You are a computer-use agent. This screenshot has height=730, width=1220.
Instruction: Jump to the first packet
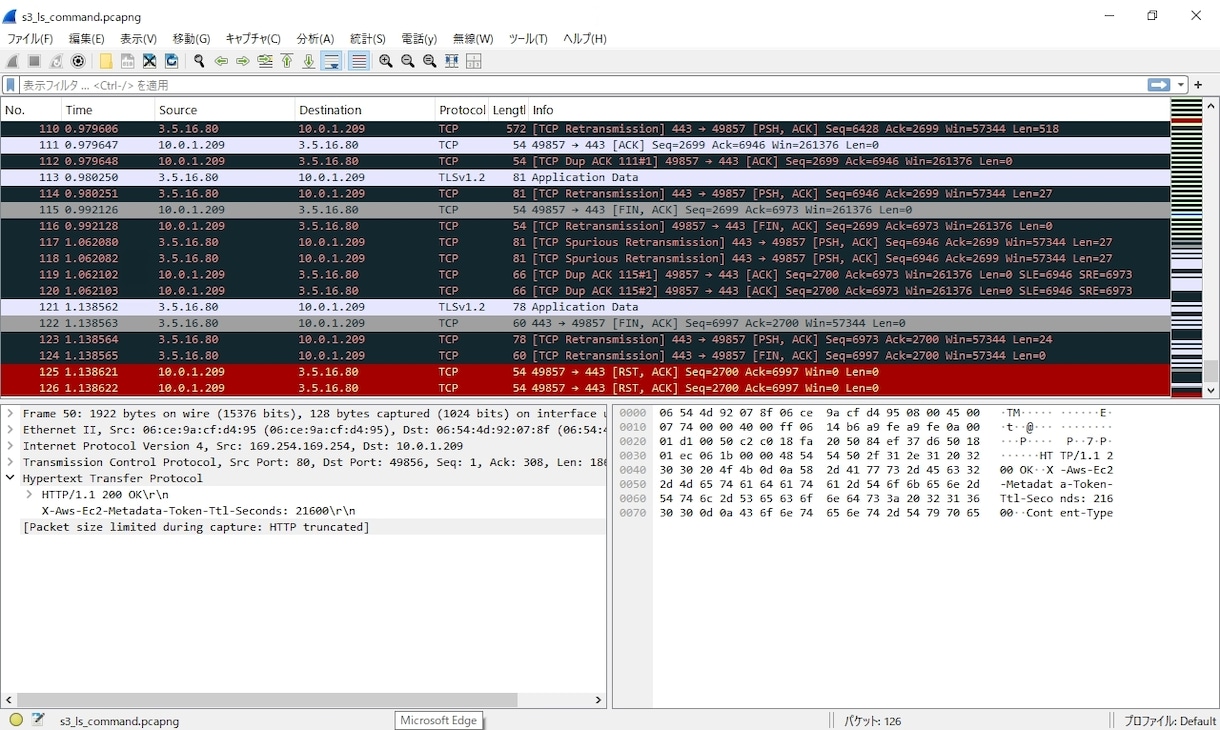click(287, 61)
